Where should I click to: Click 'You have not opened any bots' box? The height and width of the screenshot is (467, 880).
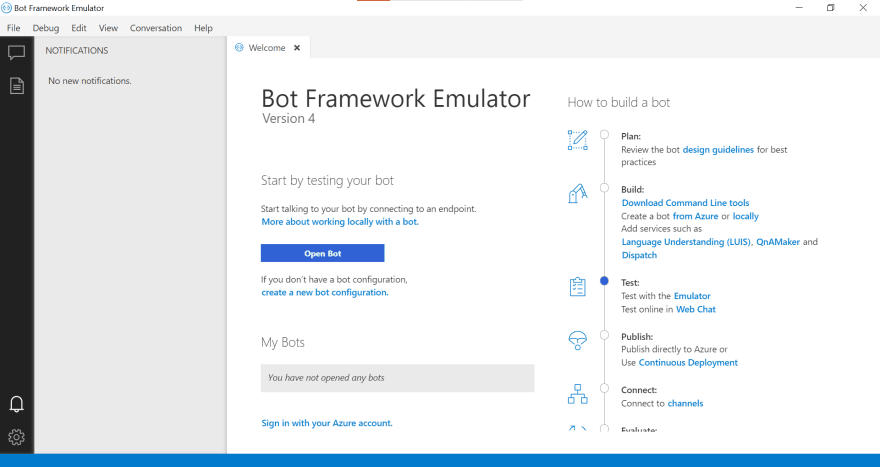[x=397, y=378]
